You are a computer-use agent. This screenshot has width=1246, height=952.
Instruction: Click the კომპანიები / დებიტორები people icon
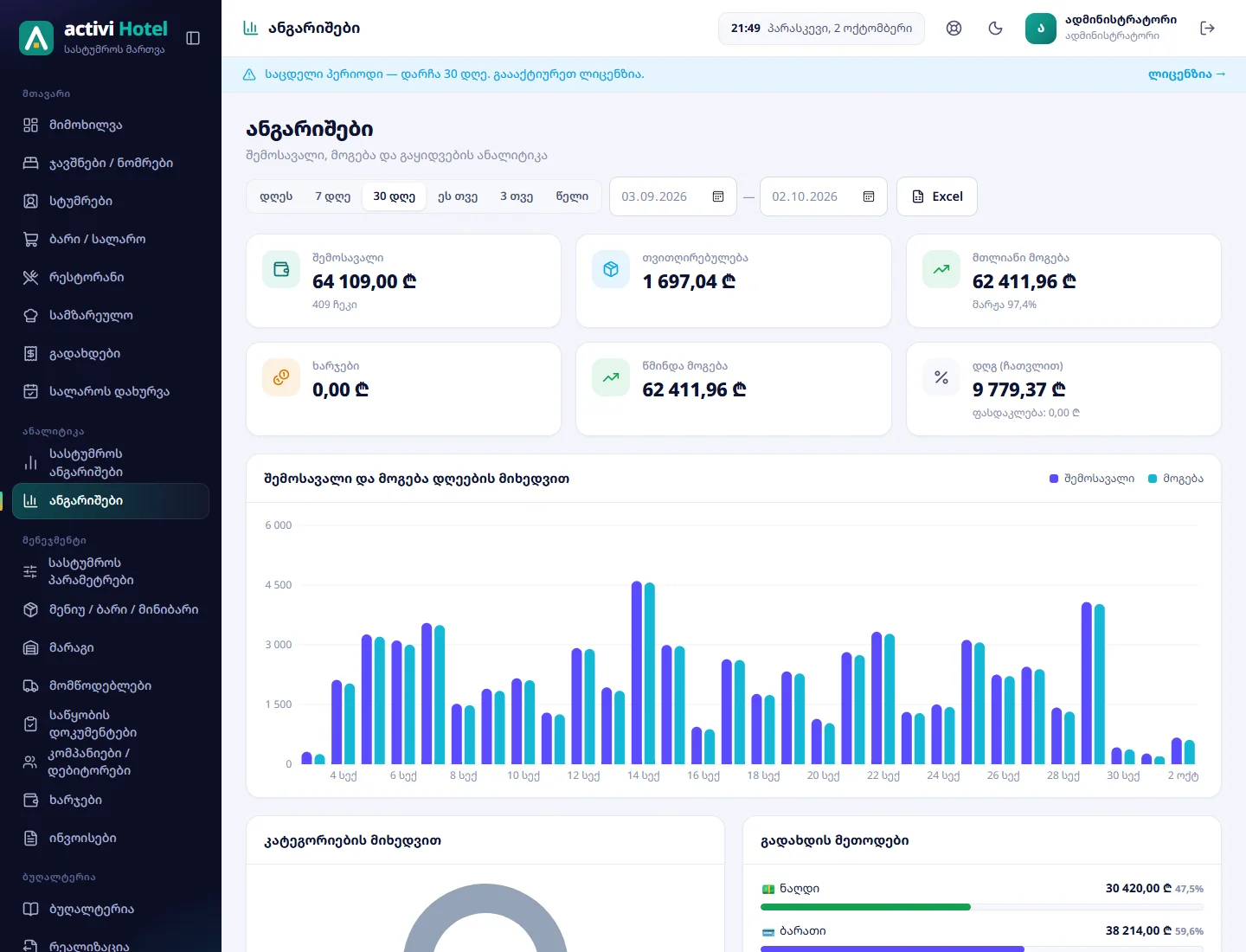click(30, 762)
